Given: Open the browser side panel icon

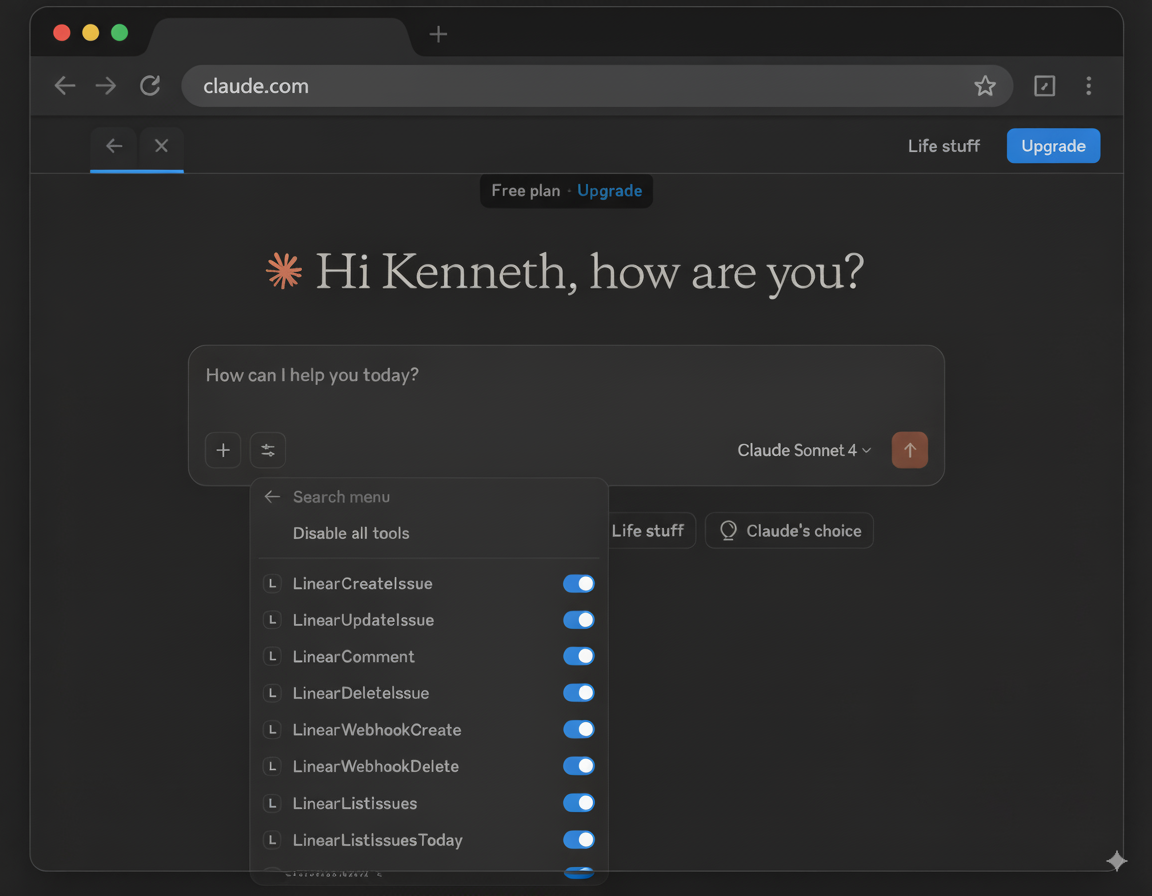Looking at the screenshot, I should pos(1044,86).
